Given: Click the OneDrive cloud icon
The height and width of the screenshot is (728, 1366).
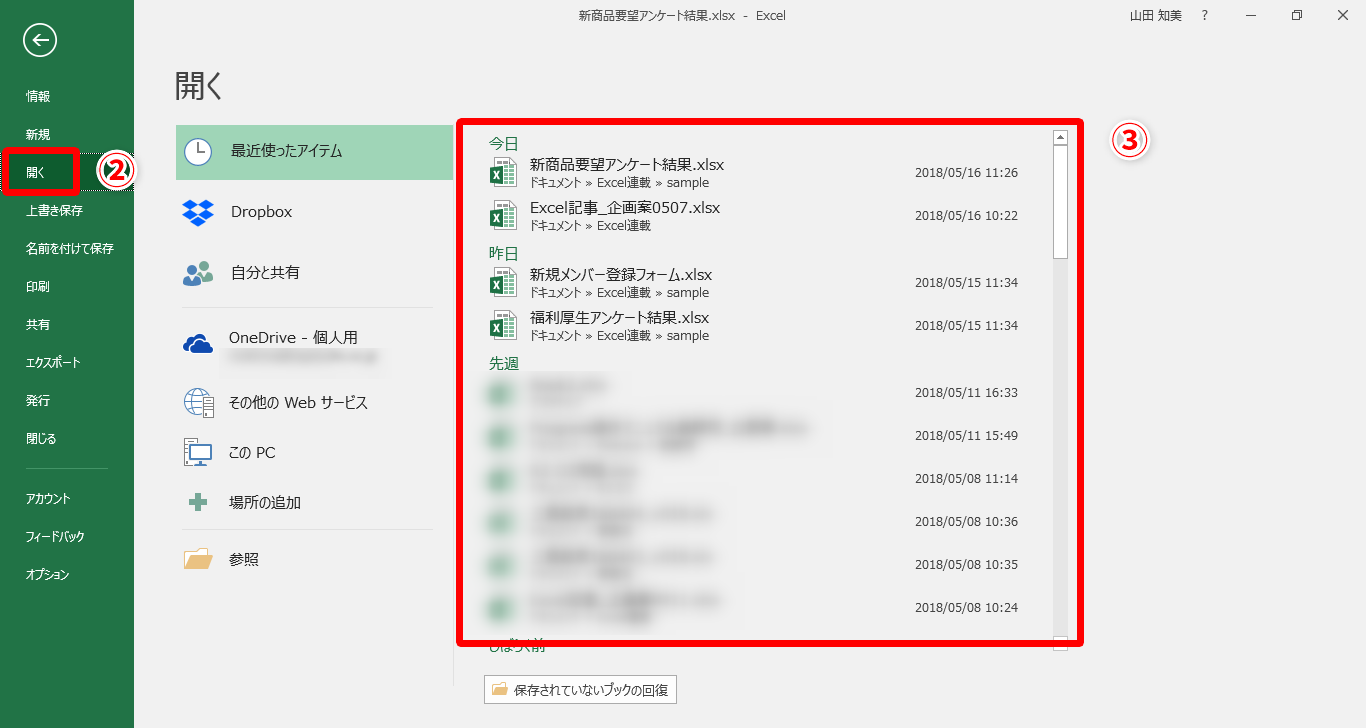Looking at the screenshot, I should 198,344.
